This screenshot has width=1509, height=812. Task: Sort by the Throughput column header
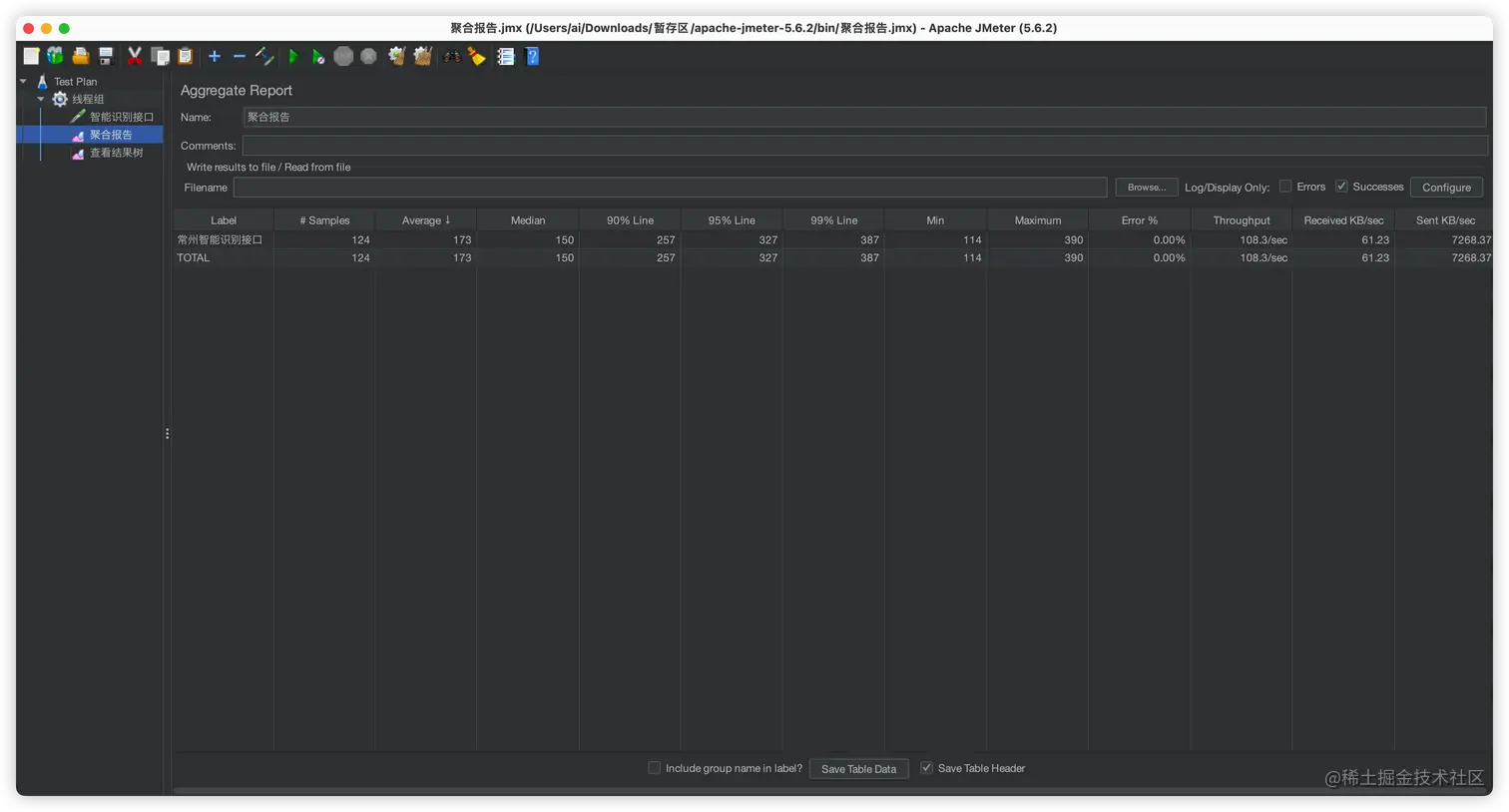1242,220
